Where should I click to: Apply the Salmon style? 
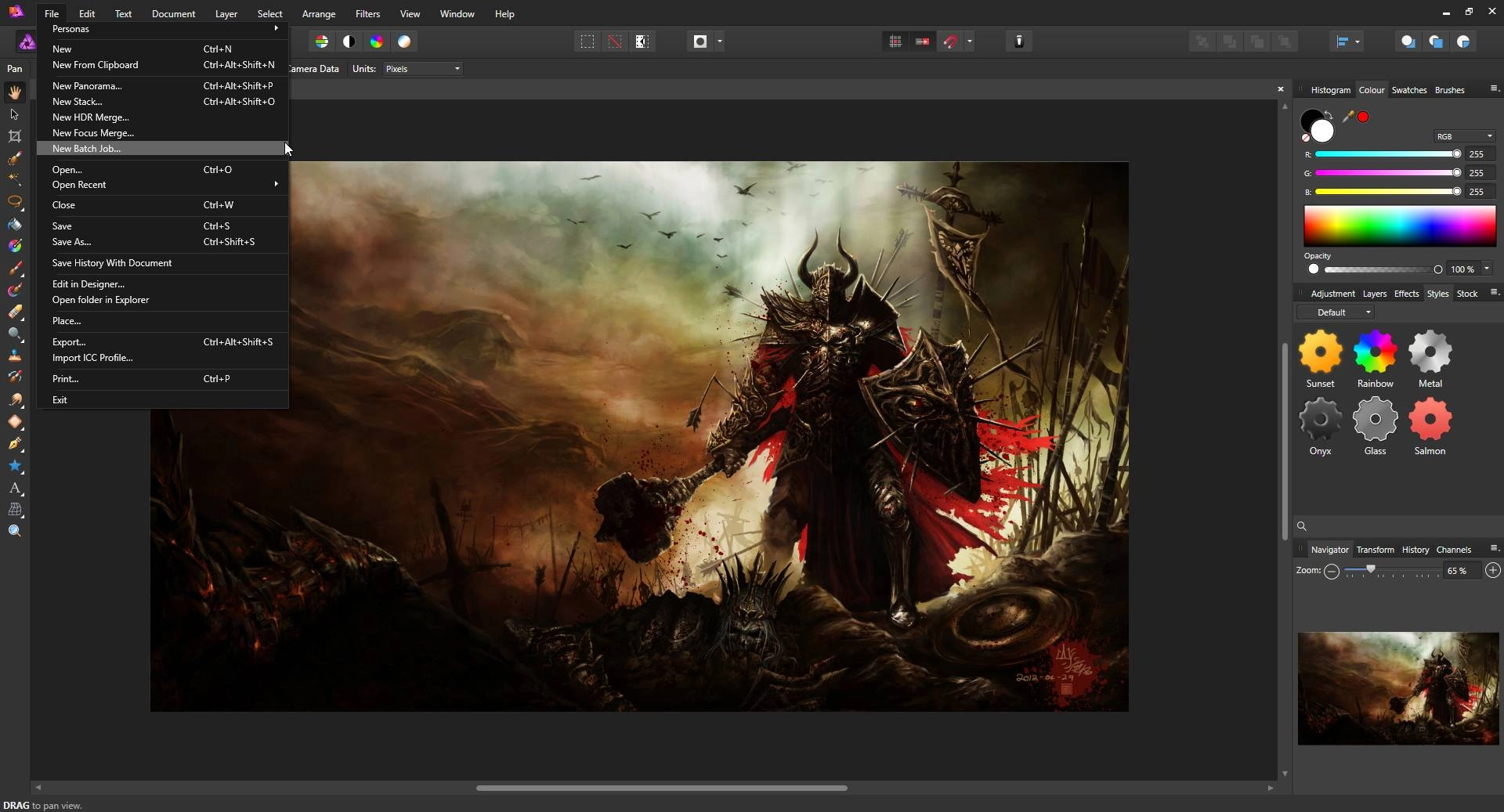(x=1430, y=427)
